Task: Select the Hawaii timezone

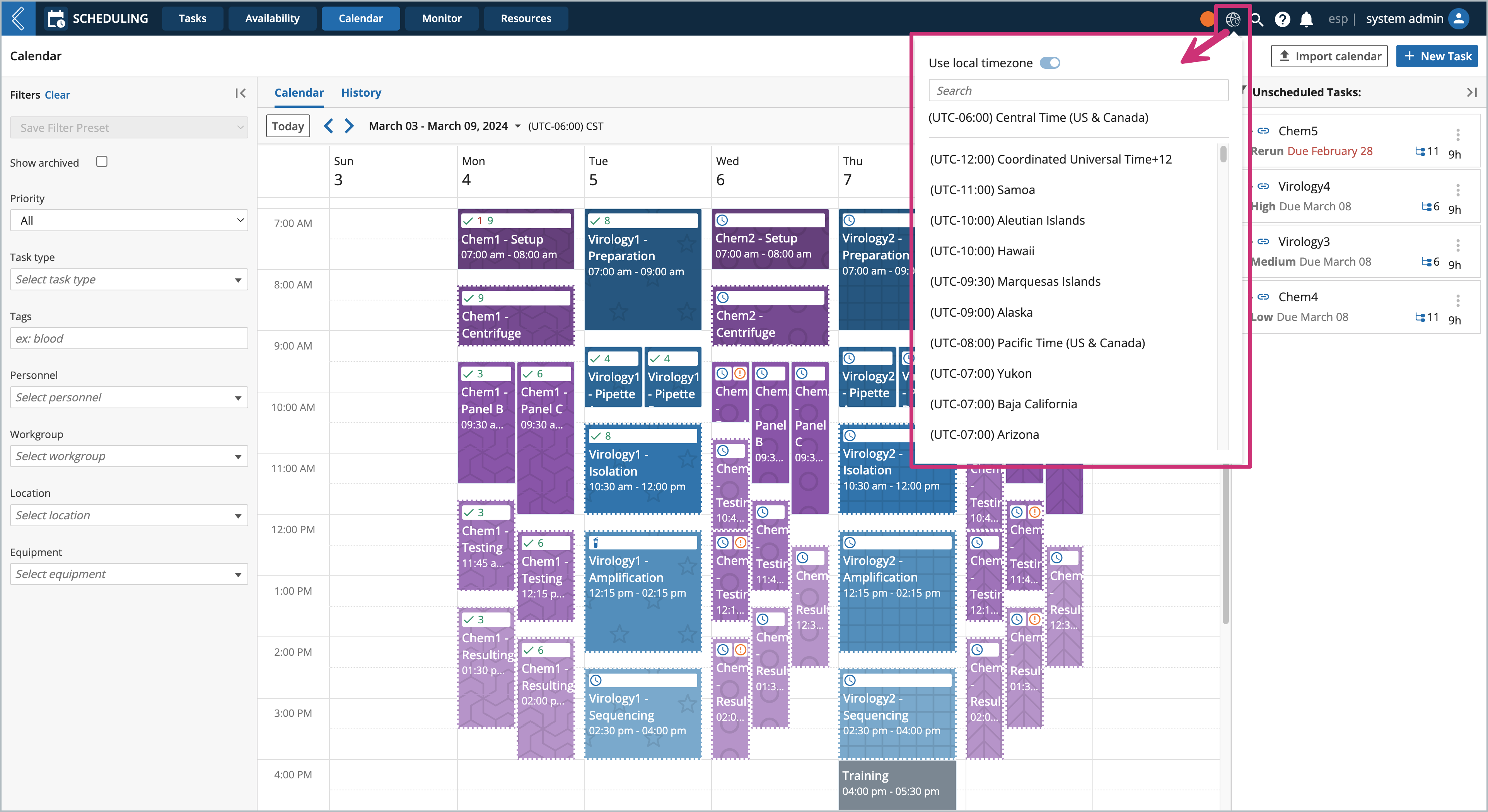Action: pyautogui.click(x=982, y=251)
